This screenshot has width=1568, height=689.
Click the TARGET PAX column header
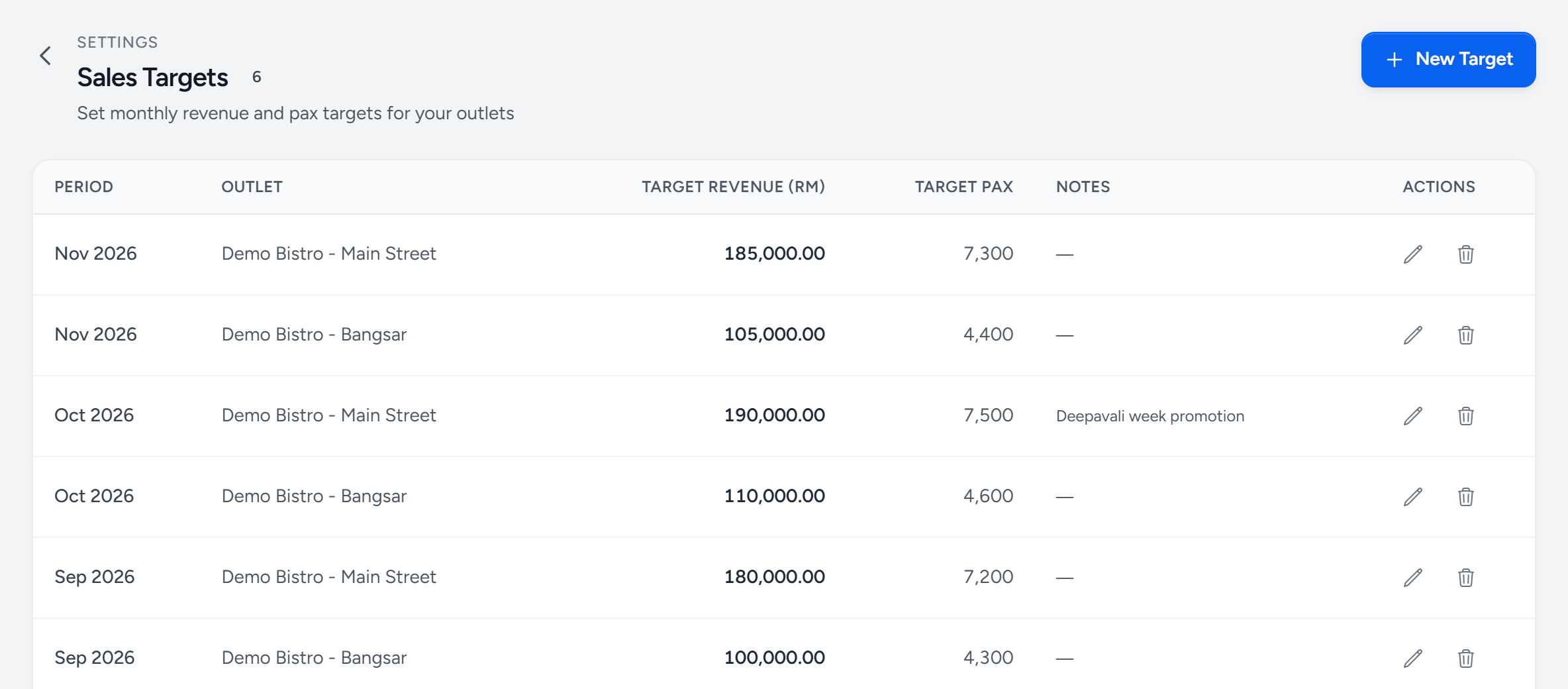(963, 187)
